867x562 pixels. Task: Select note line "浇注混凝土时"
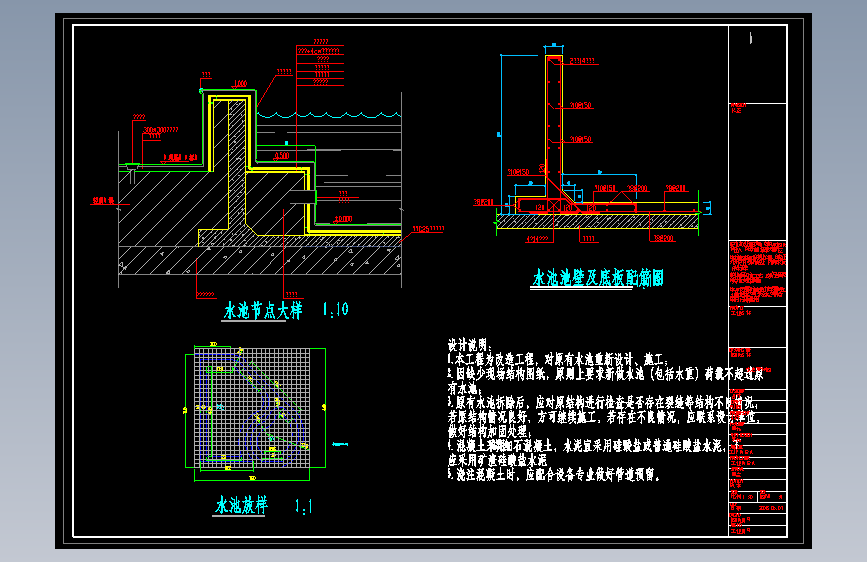553,475
